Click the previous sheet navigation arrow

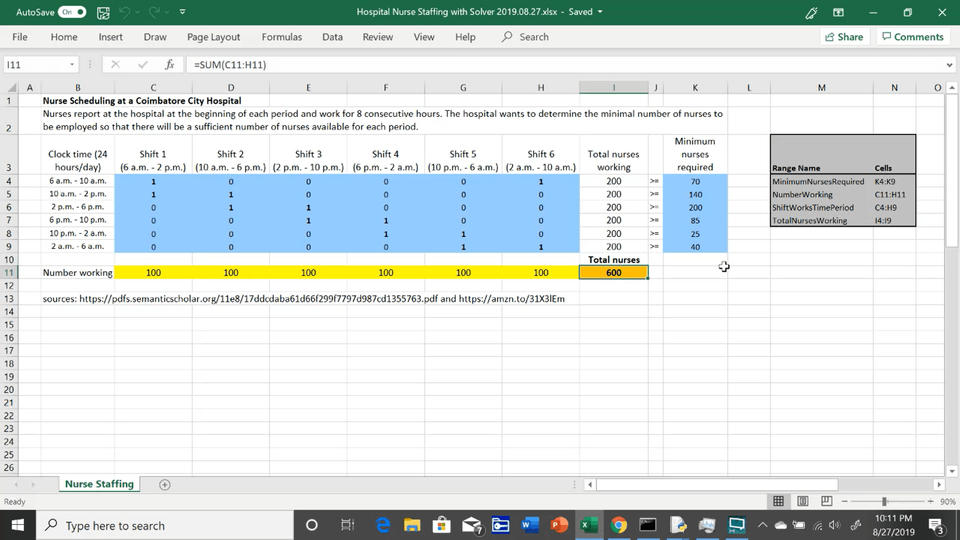click(x=16, y=484)
